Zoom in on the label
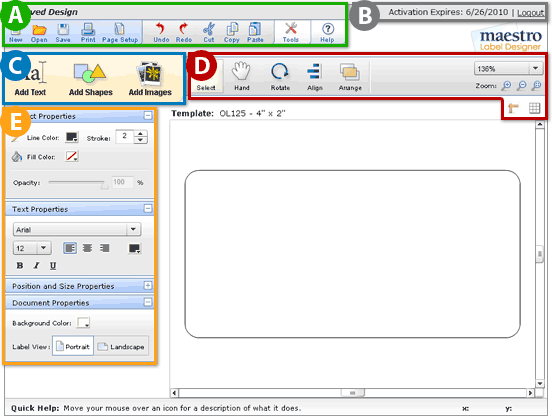Screen dimensions: 552x416 [507, 85]
